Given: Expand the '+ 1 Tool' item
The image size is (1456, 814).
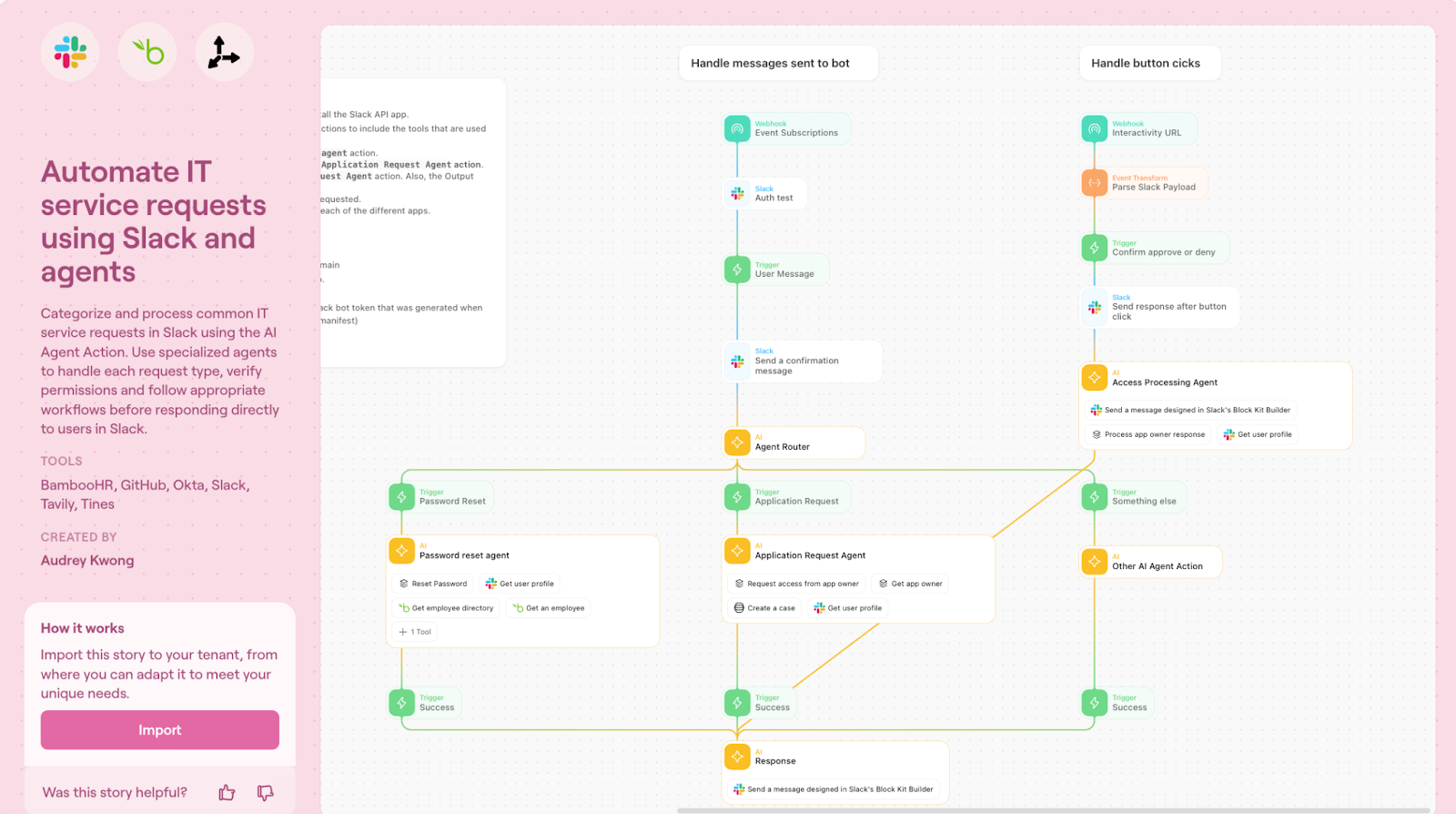Looking at the screenshot, I should click(415, 632).
